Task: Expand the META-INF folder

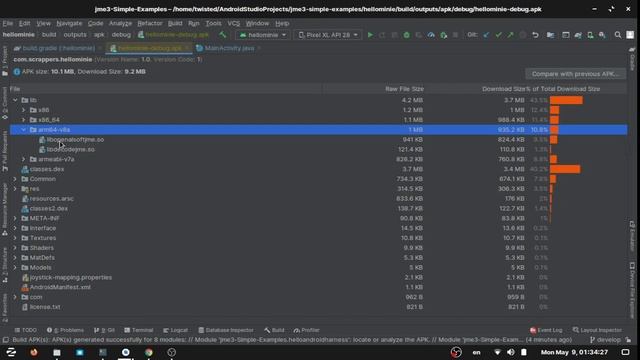Action: (15, 218)
